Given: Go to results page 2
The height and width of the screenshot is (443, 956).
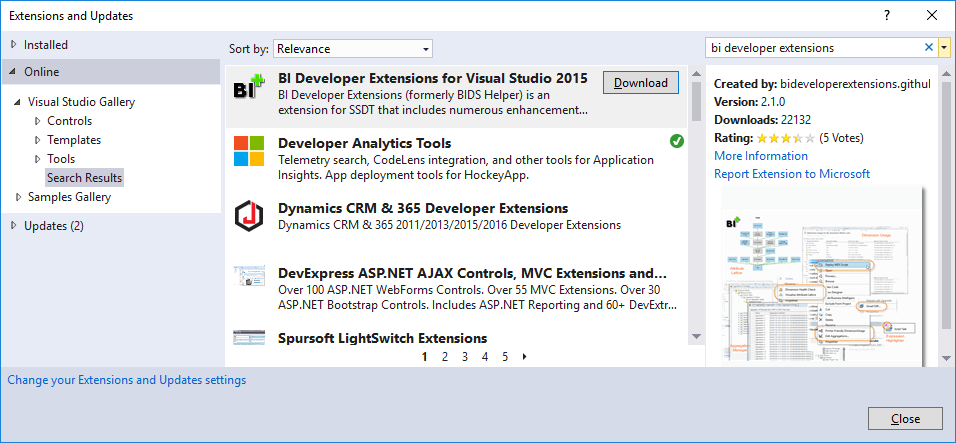Looking at the screenshot, I should click(x=445, y=357).
